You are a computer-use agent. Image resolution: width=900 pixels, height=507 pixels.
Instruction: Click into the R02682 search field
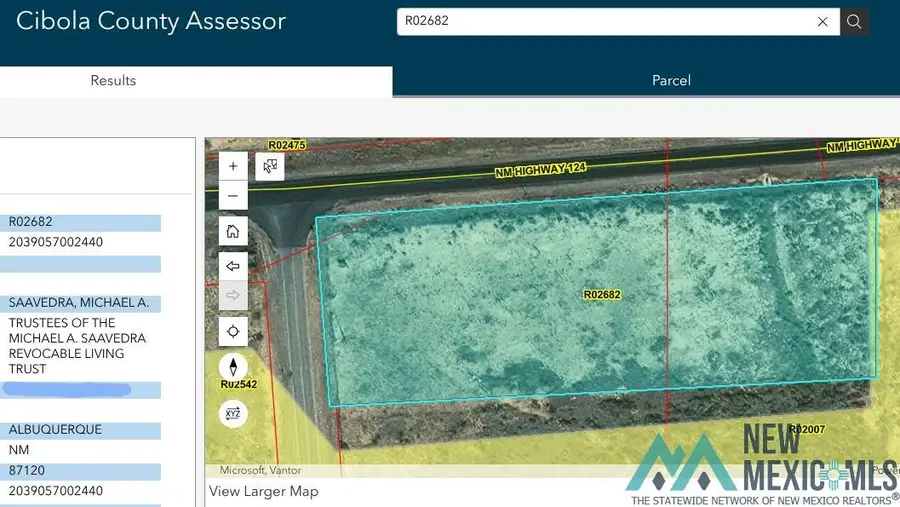(x=600, y=21)
